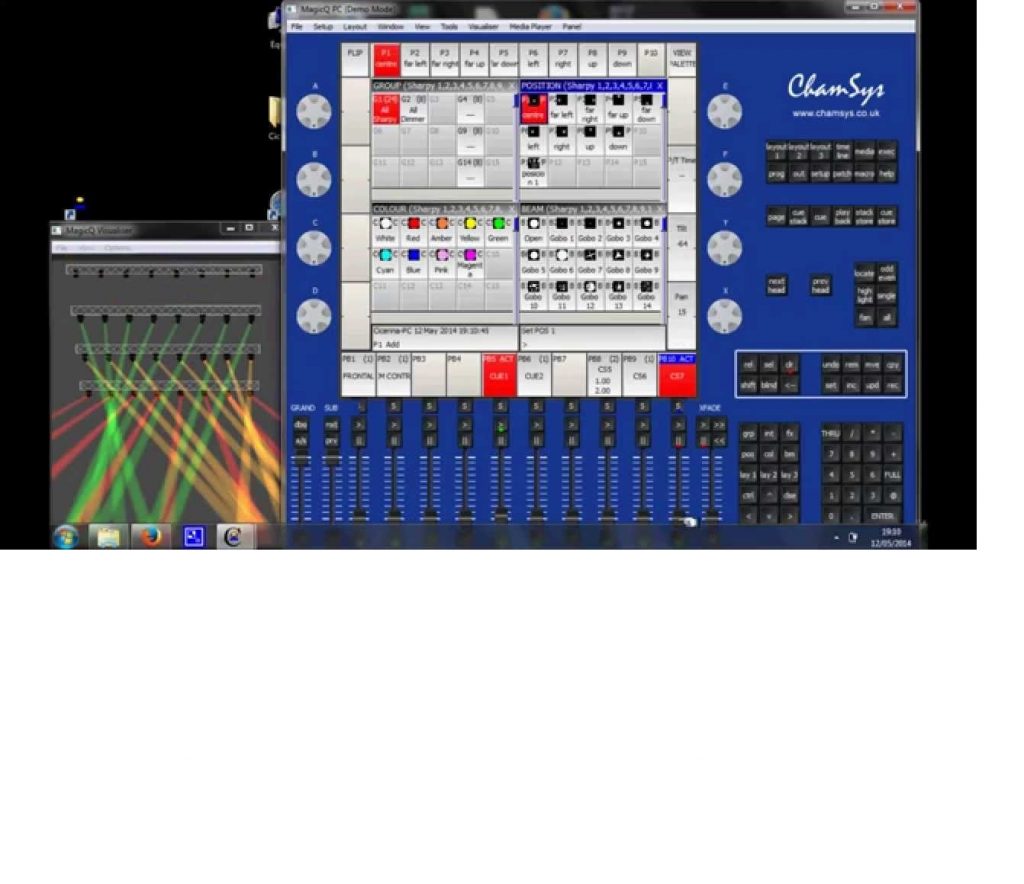The image size is (1024, 884).
Task: Select the 'up' palette in Position window
Action: pos(590,140)
